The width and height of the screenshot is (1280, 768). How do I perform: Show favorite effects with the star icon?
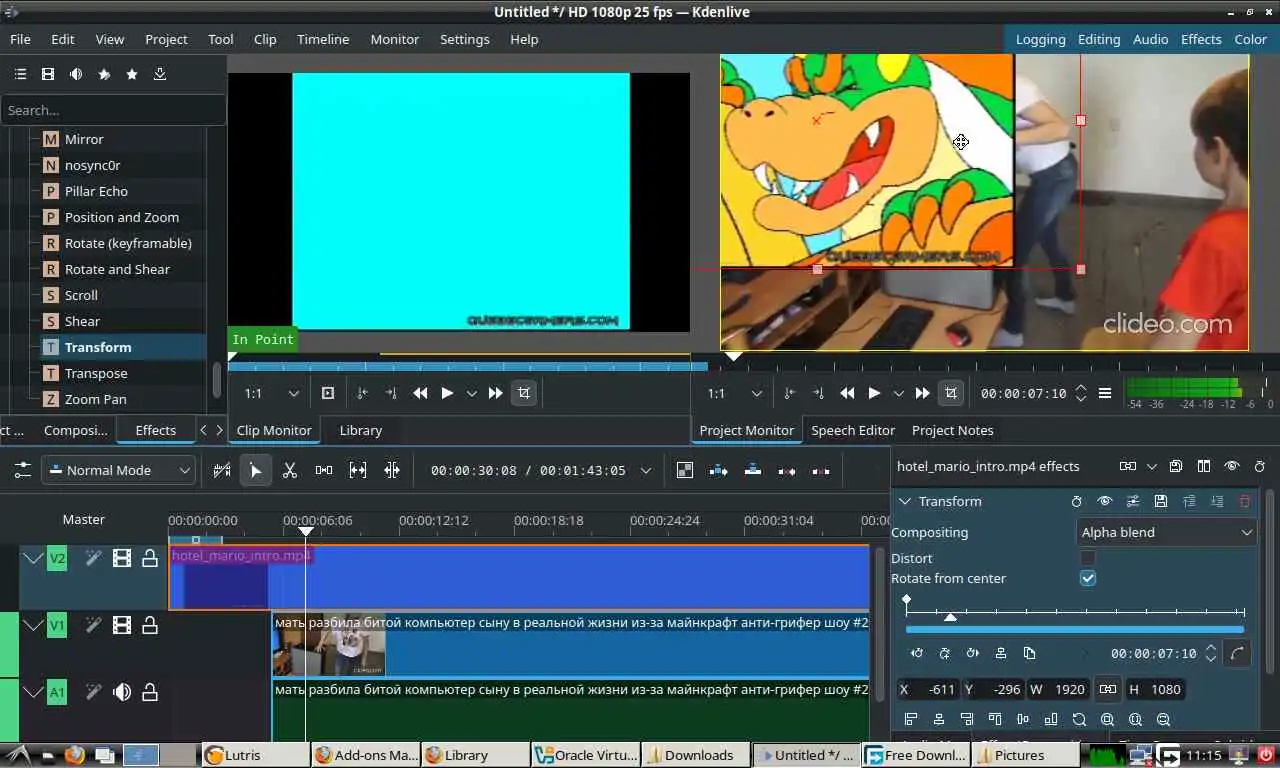pyautogui.click(x=132, y=74)
